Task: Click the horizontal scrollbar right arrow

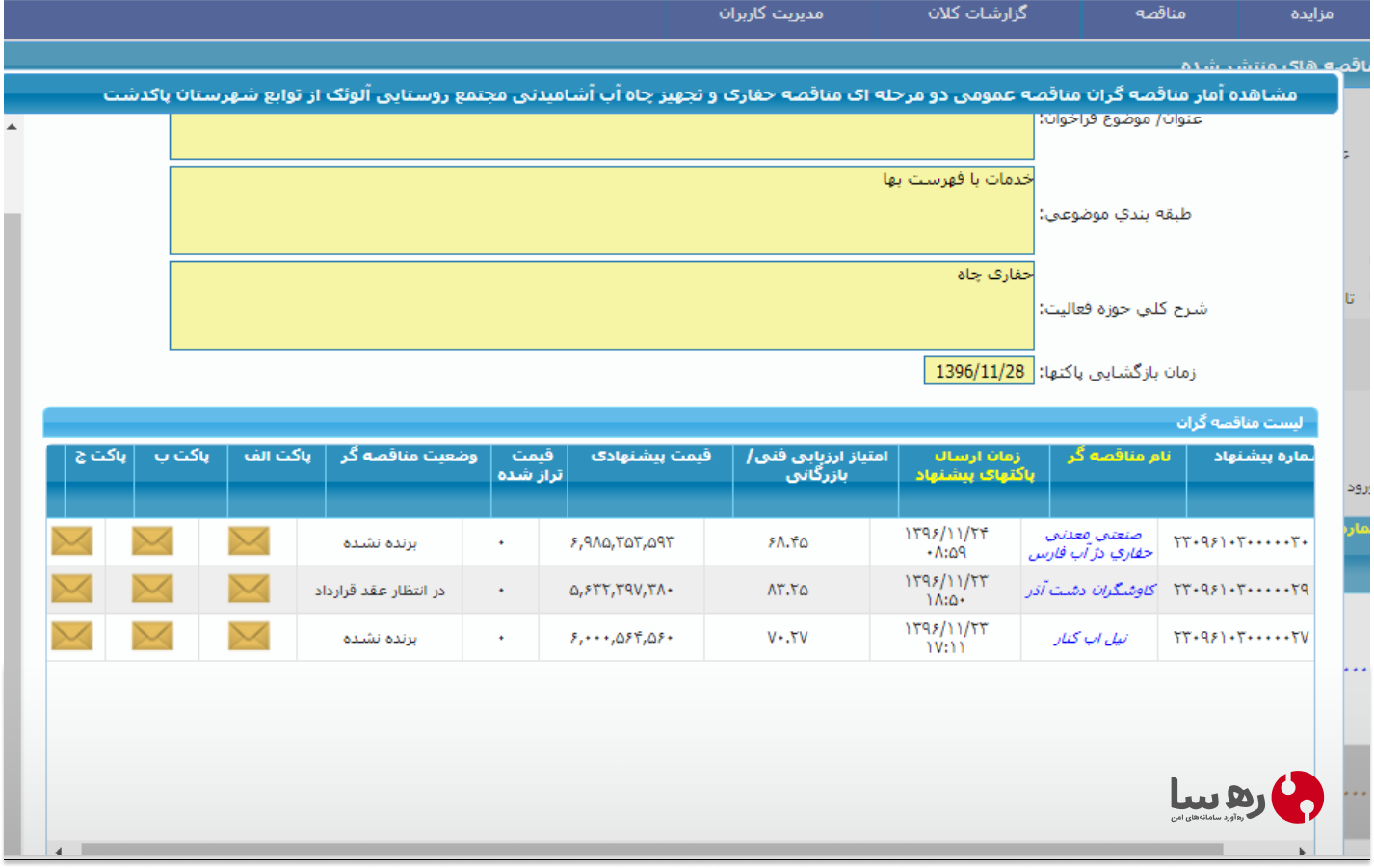Action: tap(1302, 851)
